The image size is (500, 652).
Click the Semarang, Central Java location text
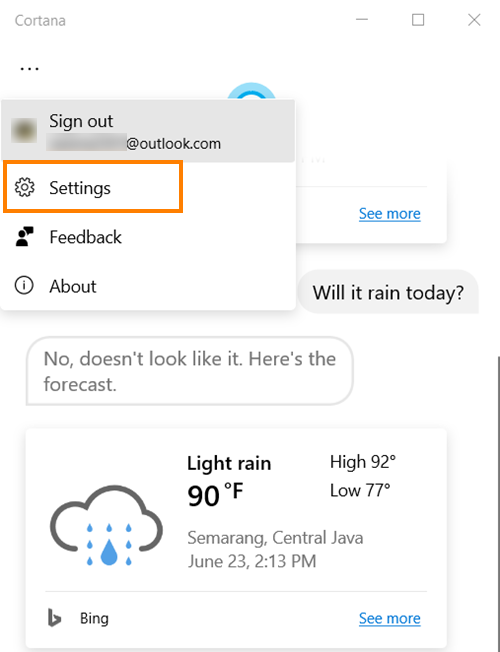point(275,538)
